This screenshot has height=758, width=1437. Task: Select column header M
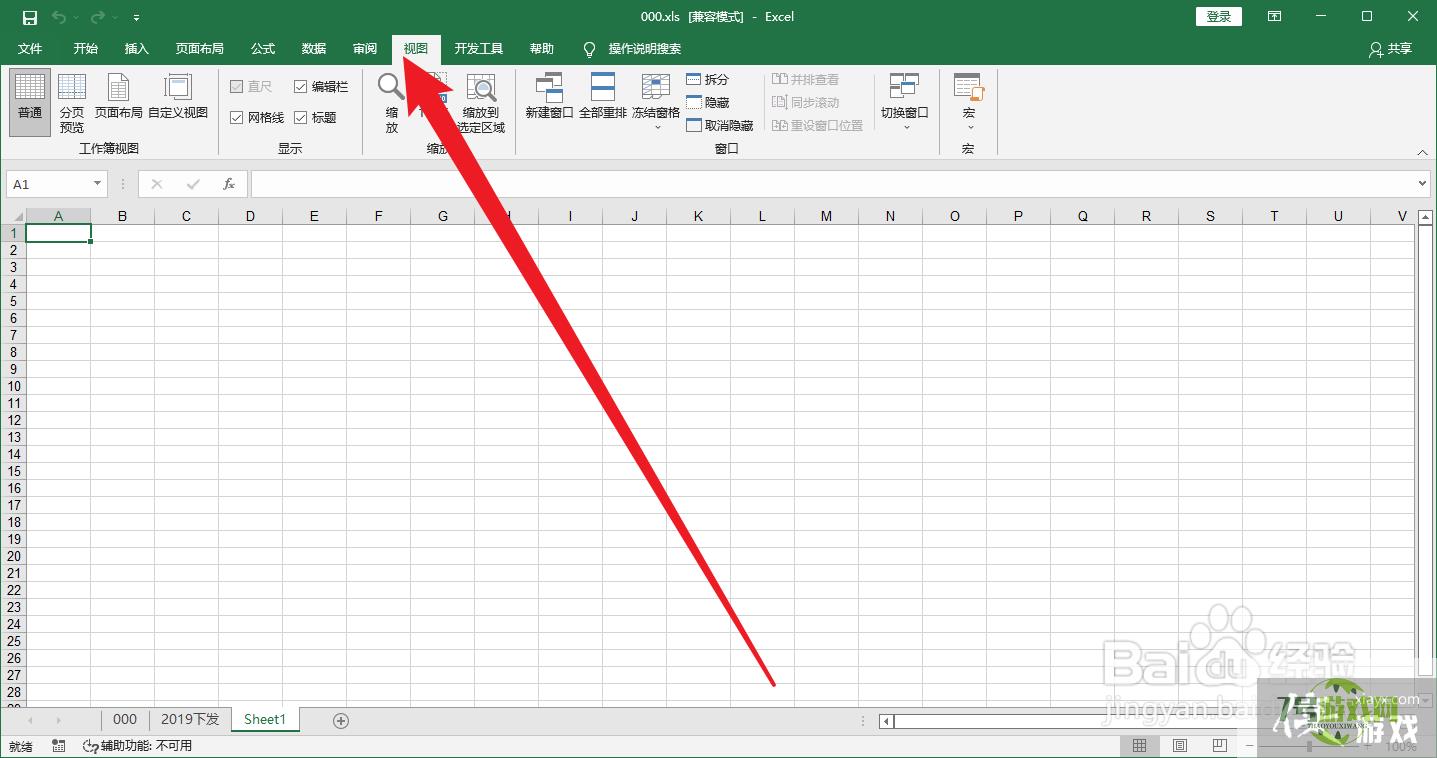click(826, 216)
